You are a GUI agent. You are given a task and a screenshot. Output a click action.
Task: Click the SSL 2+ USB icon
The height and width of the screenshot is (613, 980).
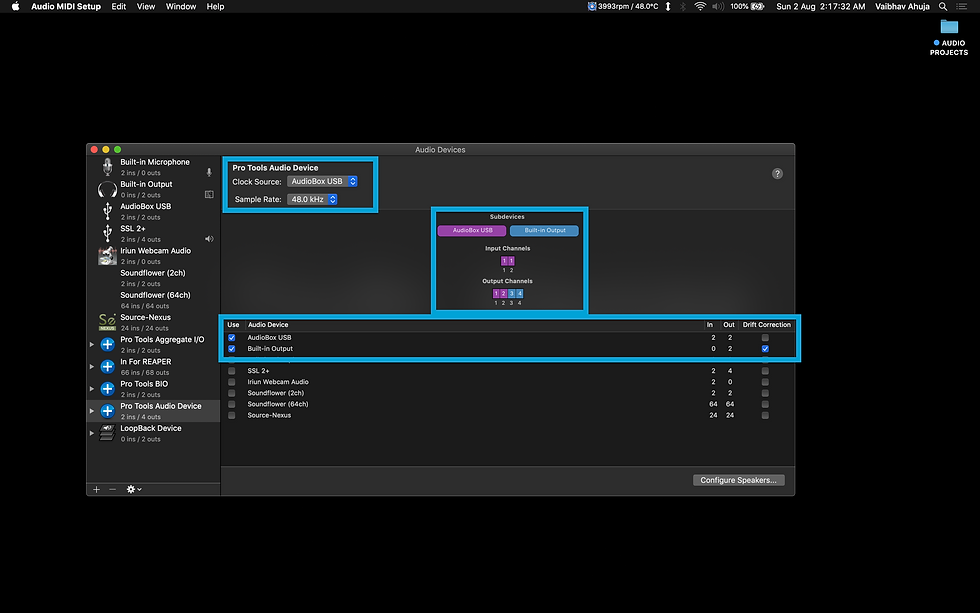click(108, 234)
